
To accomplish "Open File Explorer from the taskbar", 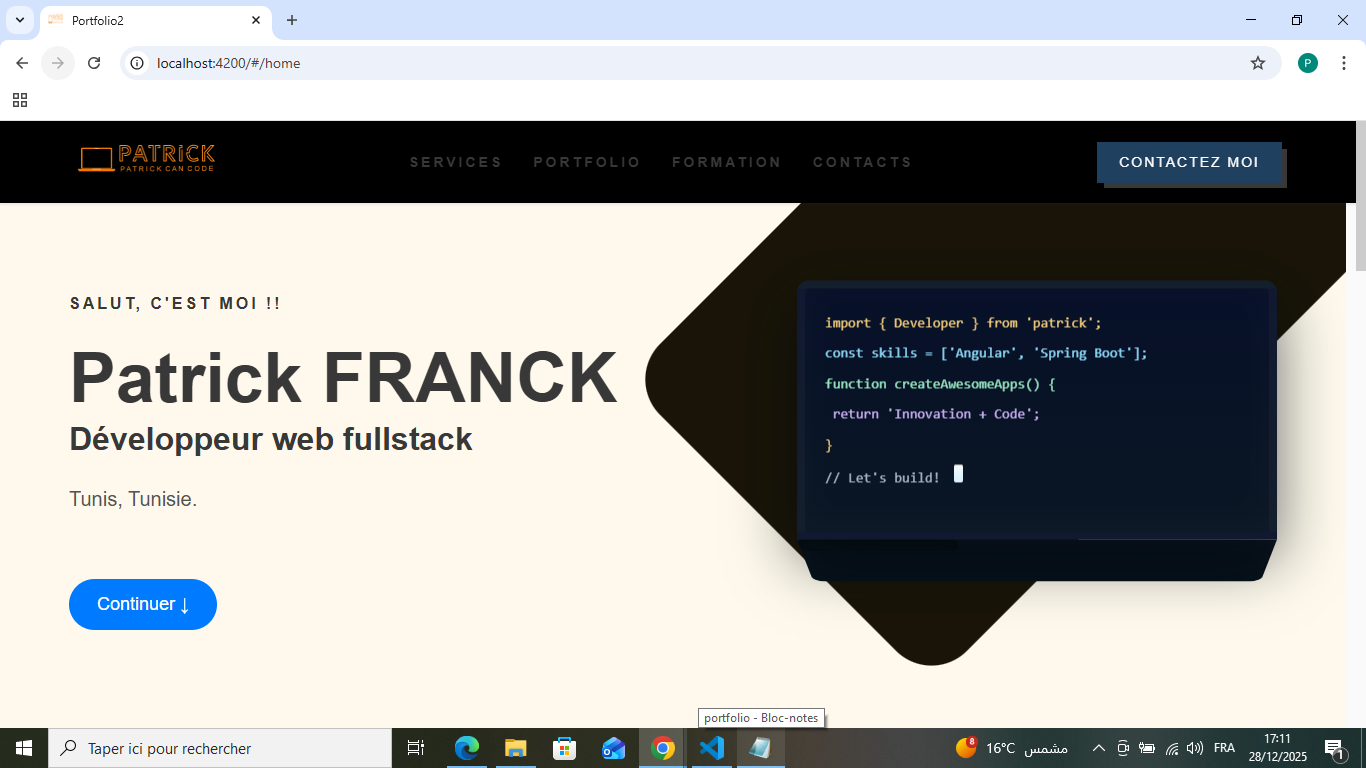I will (515, 747).
